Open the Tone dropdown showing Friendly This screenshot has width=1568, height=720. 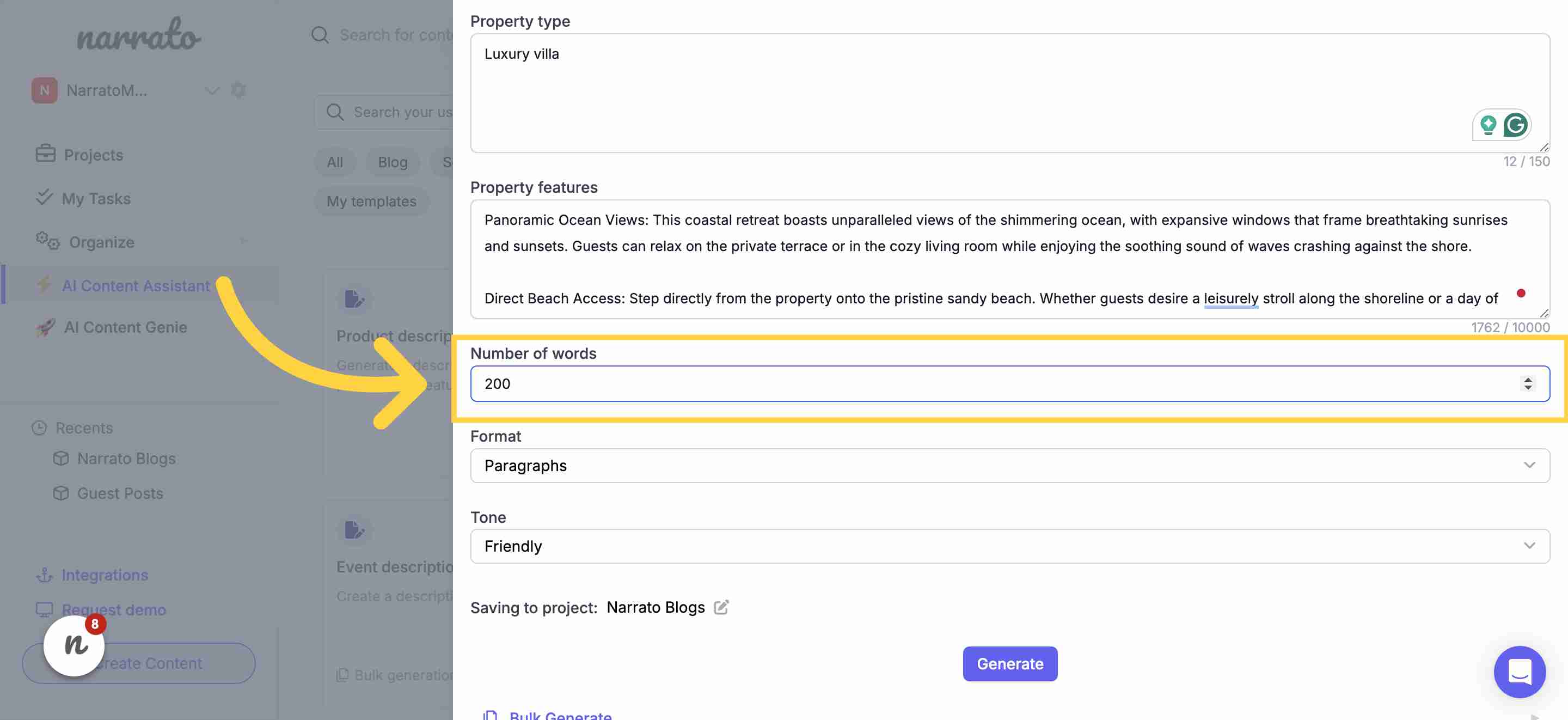tap(1010, 546)
